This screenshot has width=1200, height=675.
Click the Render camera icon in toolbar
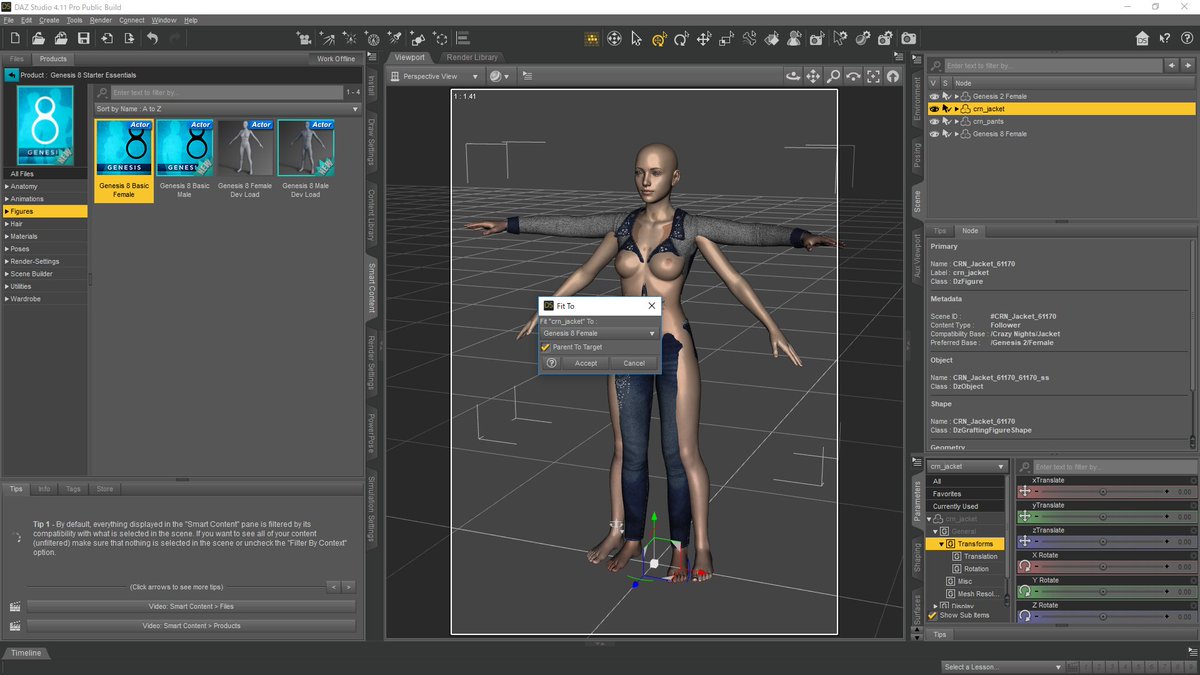pyautogui.click(x=908, y=39)
